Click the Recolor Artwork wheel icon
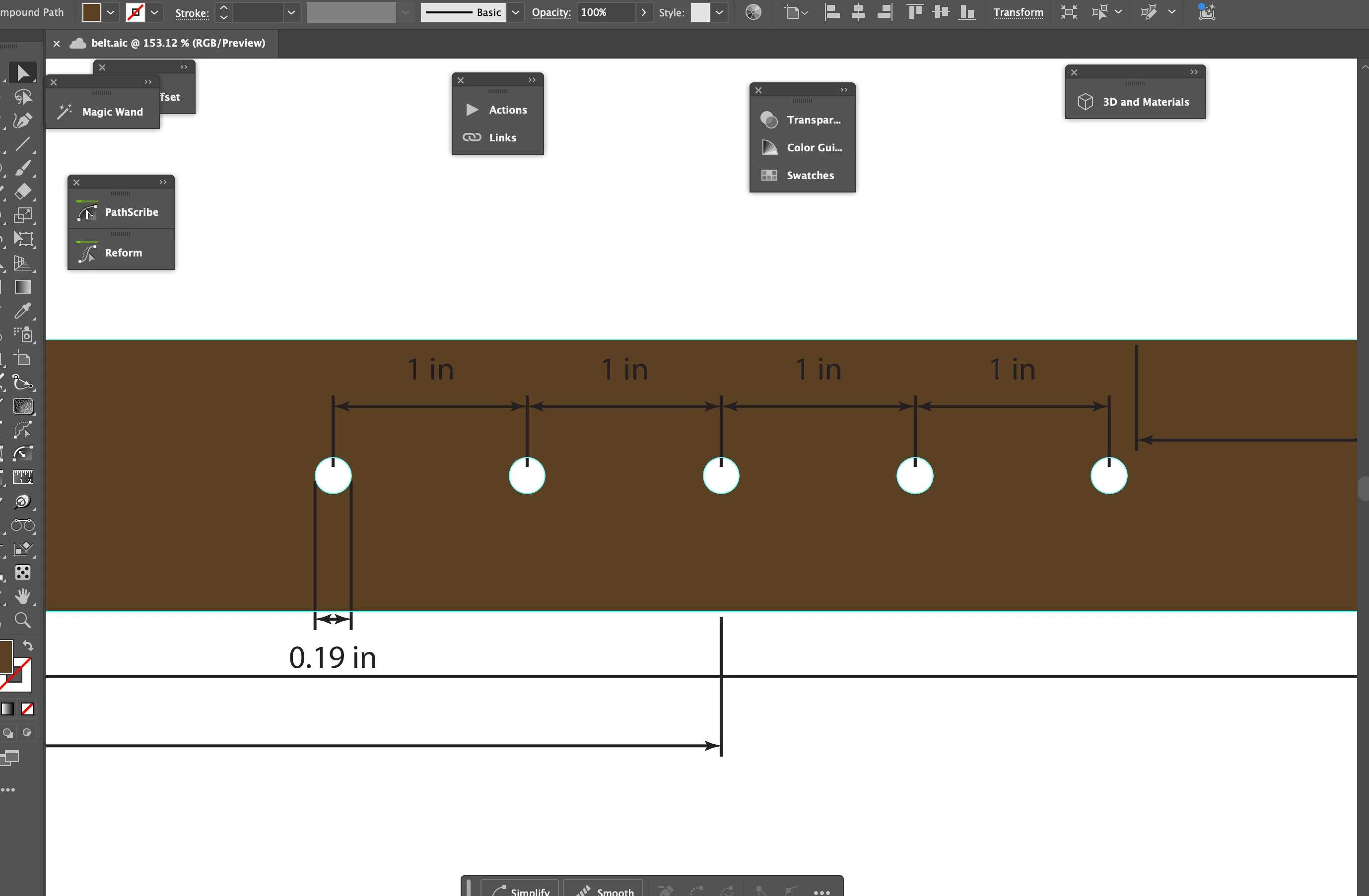The height and width of the screenshot is (896, 1369). [x=753, y=12]
